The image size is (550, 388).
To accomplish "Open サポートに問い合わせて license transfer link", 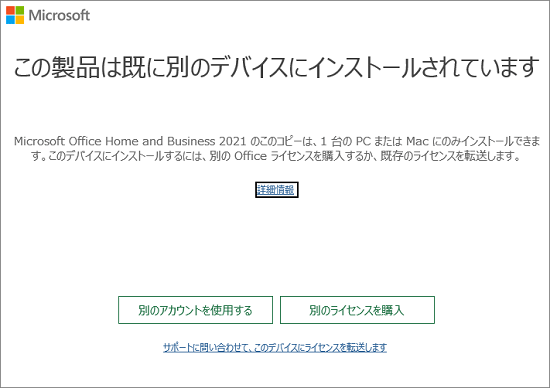I will pyautogui.click(x=275, y=348).
